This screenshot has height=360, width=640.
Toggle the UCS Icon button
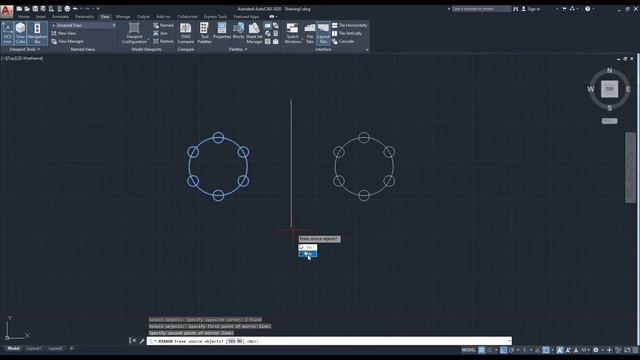[7, 33]
